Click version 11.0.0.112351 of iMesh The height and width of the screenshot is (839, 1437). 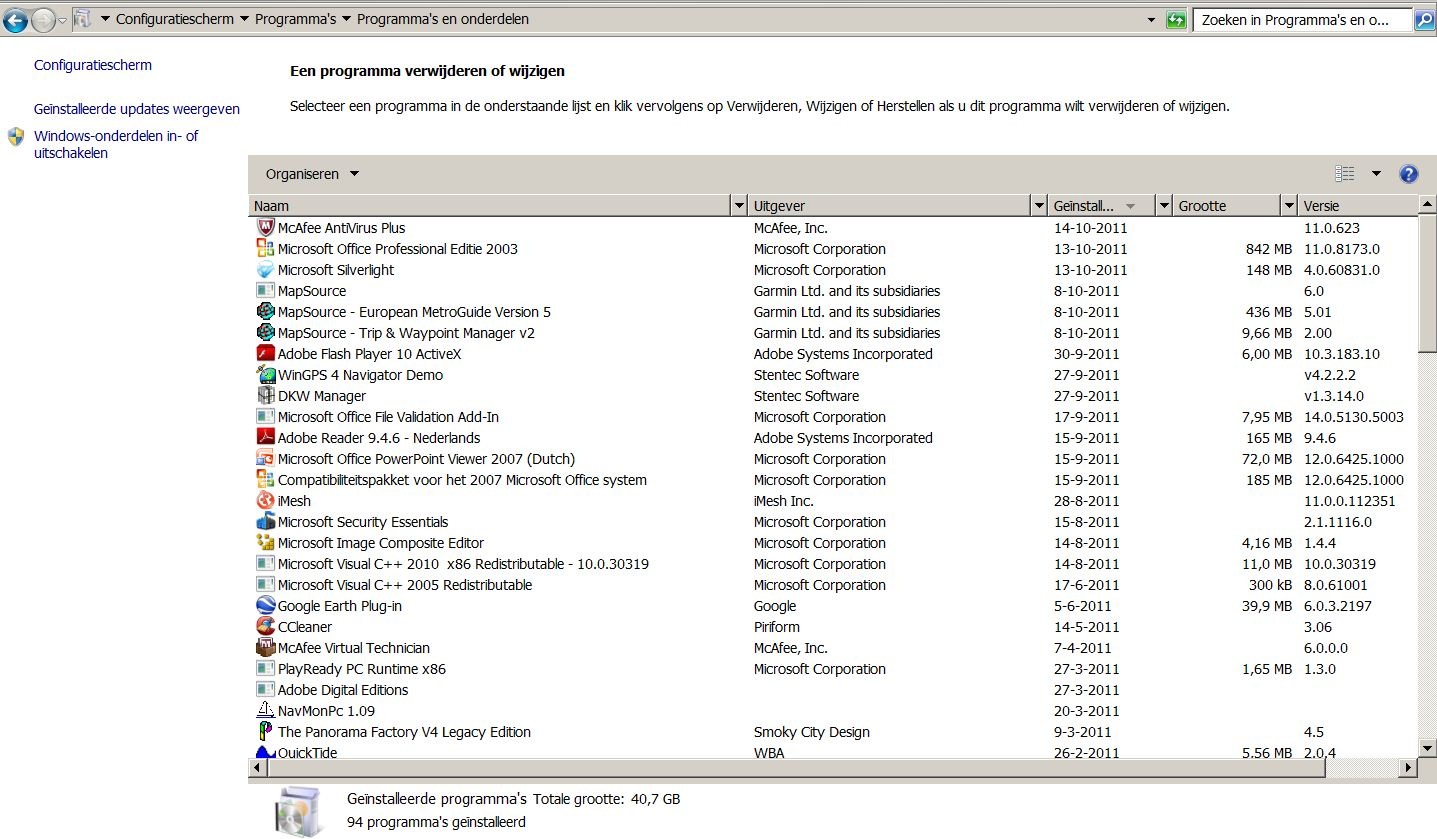click(1350, 501)
